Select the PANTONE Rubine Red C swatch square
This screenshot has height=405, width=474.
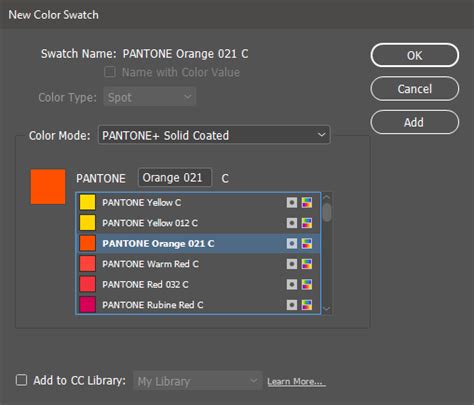88,305
